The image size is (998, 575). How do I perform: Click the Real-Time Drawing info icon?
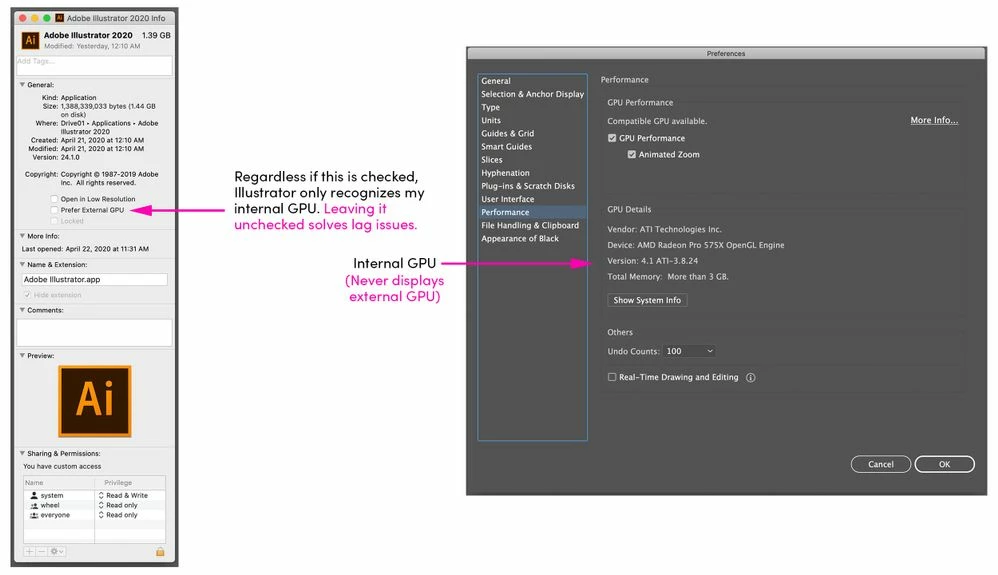pos(750,378)
